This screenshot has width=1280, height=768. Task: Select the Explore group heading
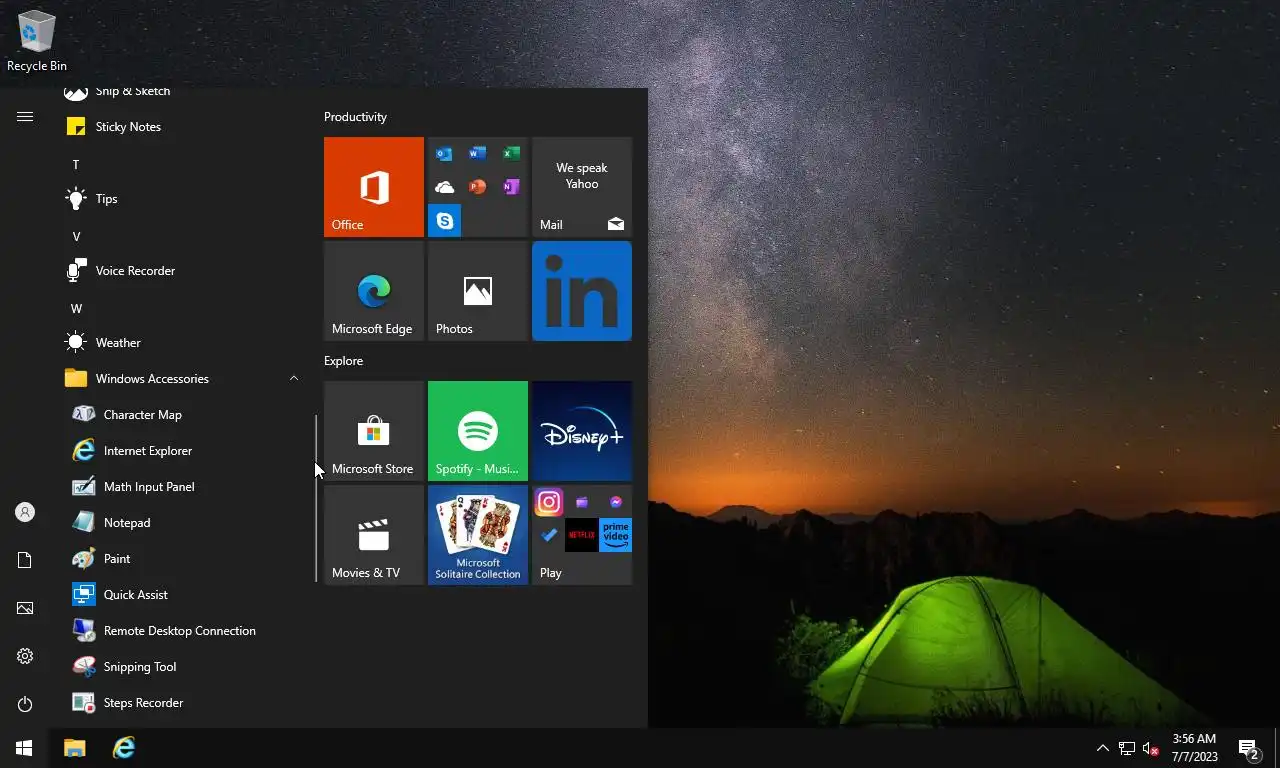343,361
